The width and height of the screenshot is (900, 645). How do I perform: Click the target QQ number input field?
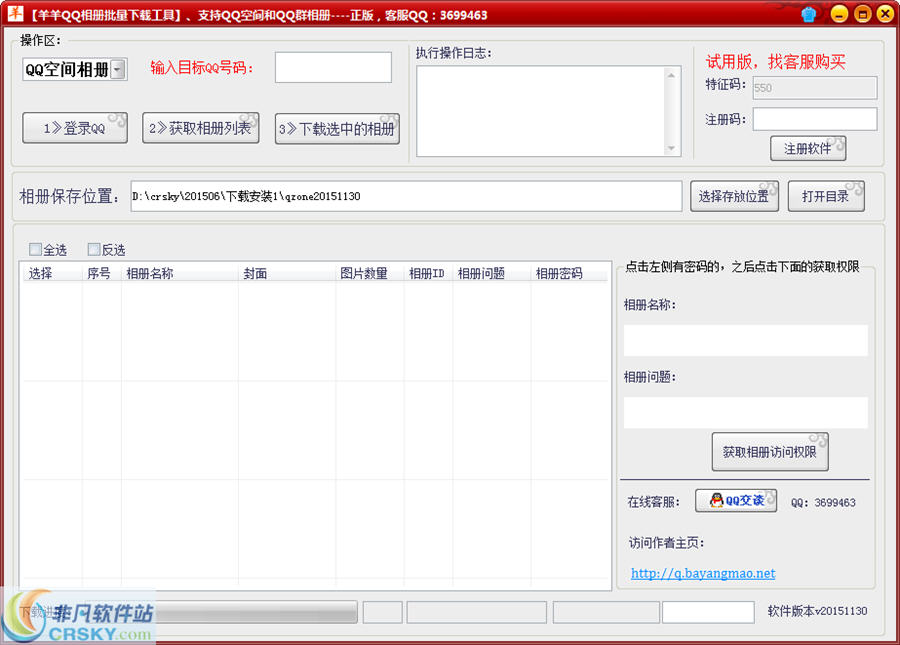(x=333, y=68)
